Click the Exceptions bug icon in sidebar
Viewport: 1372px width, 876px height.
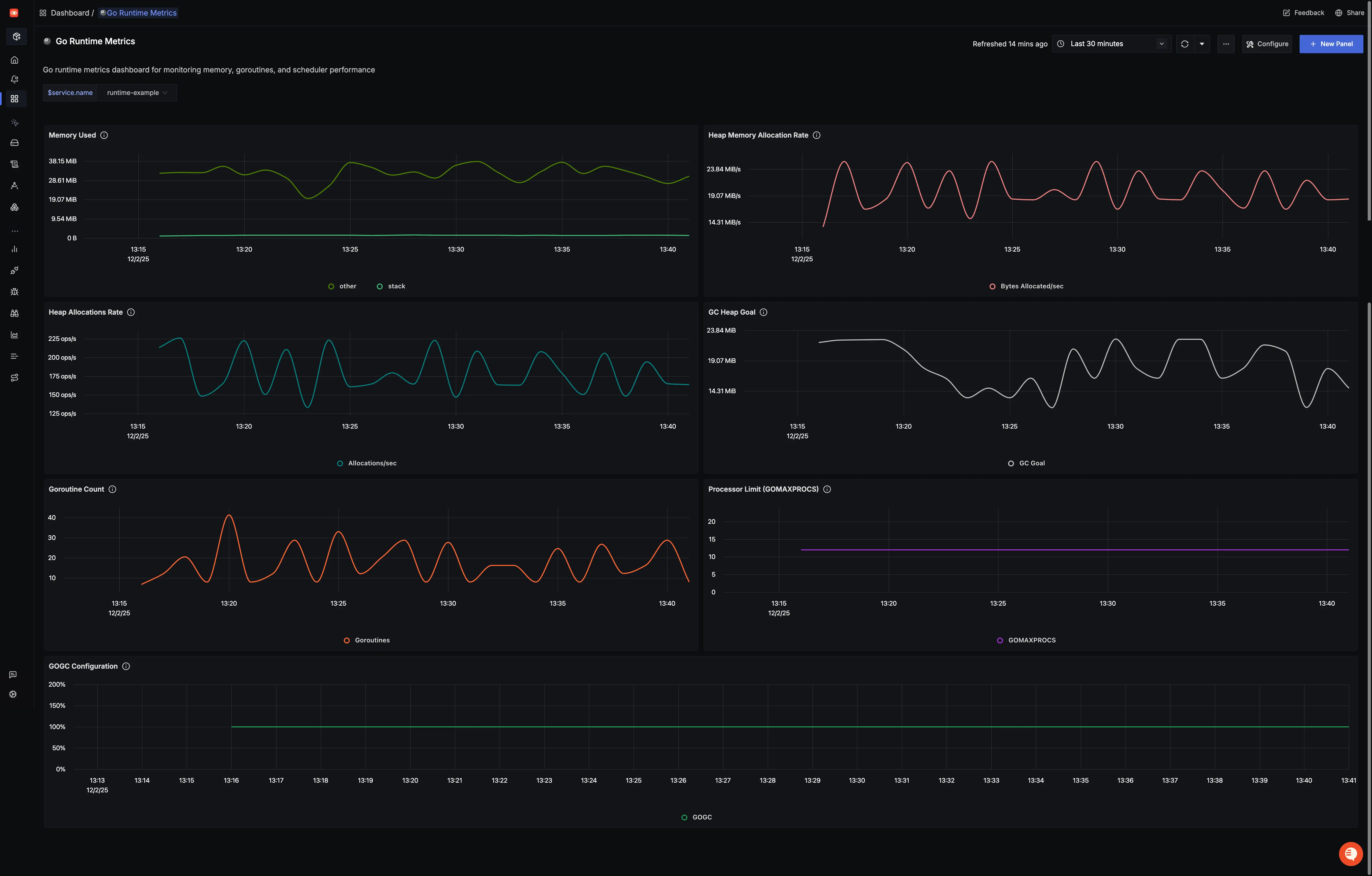(x=14, y=291)
